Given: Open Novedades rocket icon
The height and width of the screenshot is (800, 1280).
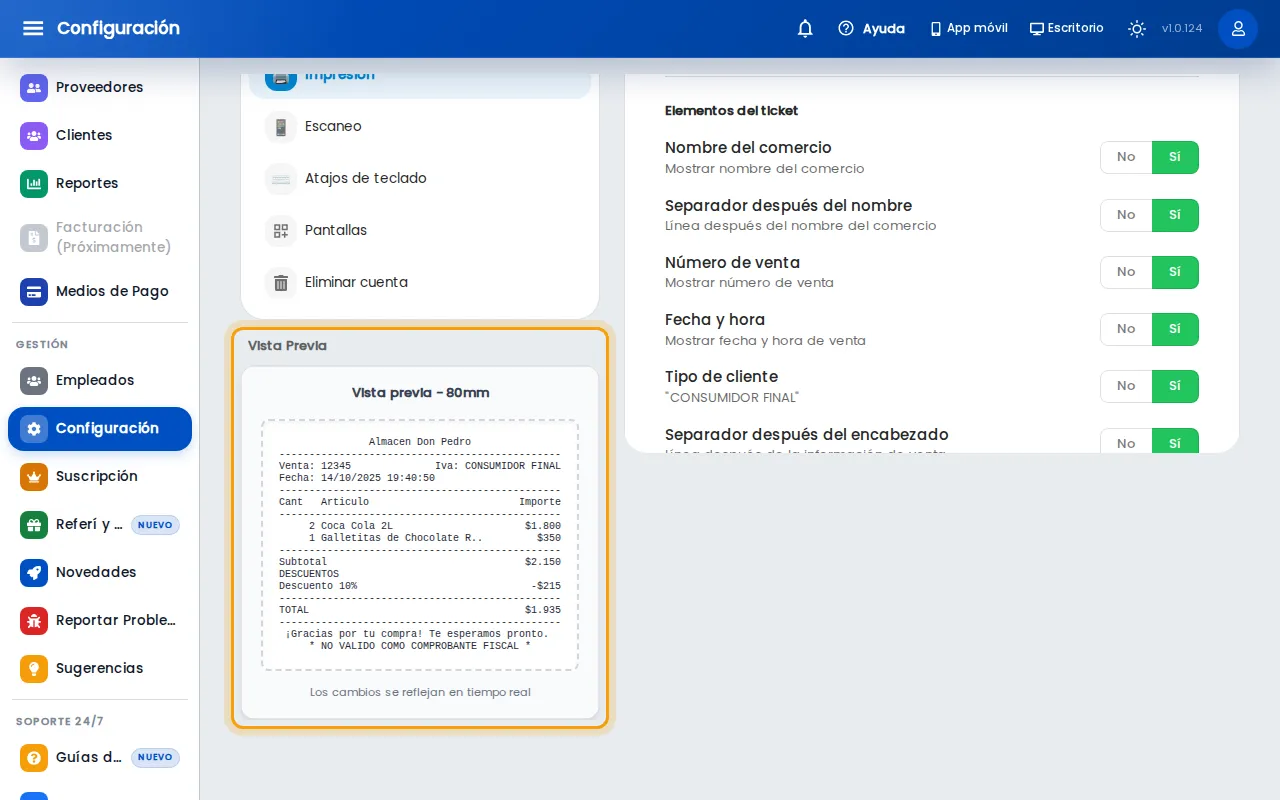Looking at the screenshot, I should click(34, 572).
